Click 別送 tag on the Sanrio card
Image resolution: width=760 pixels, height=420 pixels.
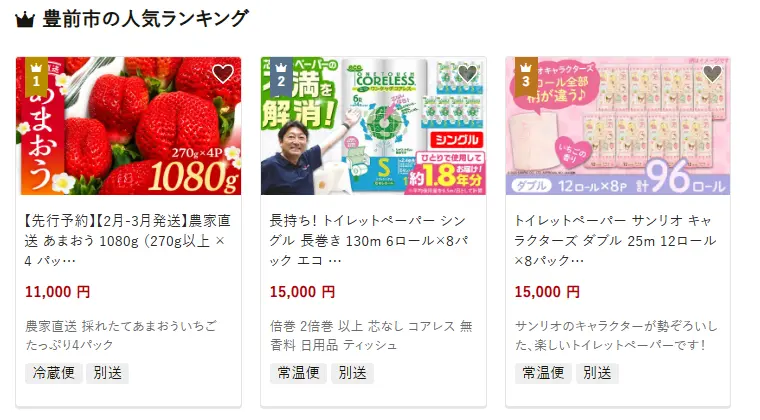click(x=597, y=373)
